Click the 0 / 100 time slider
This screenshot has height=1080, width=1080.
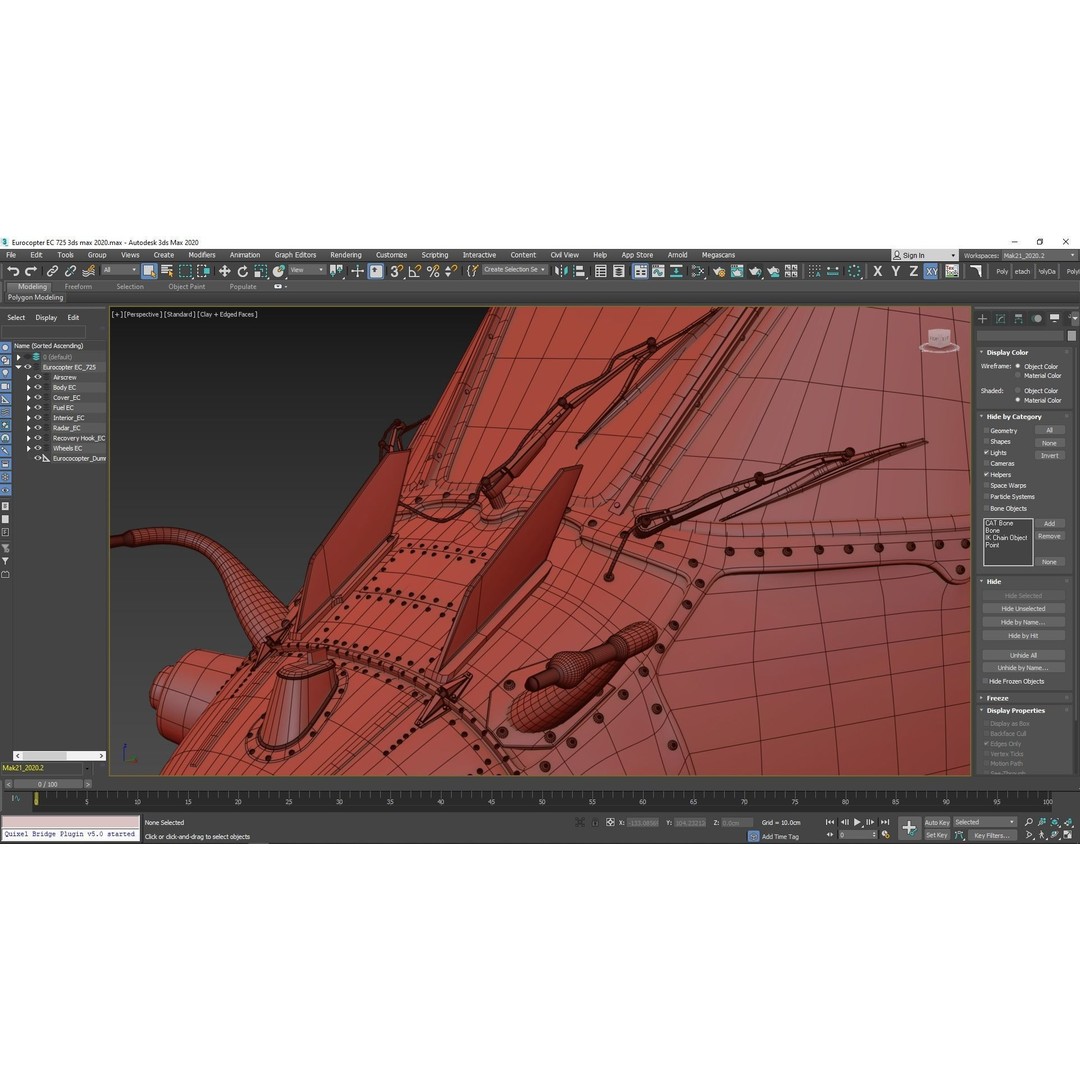tap(48, 784)
